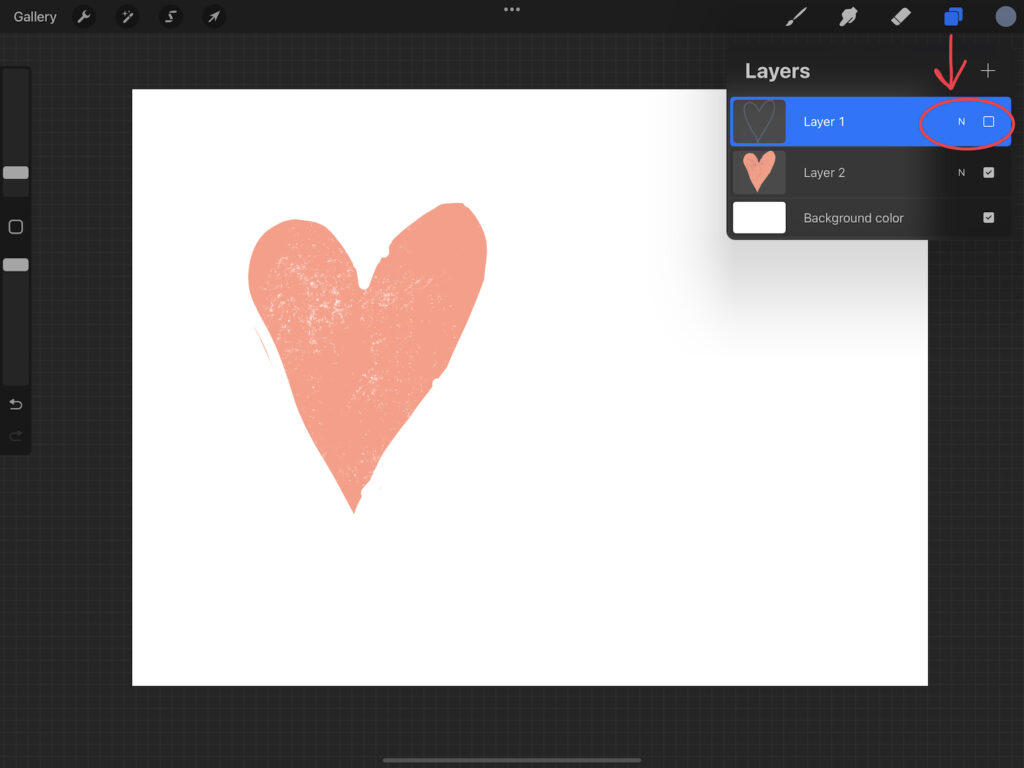The image size is (1024, 768).
Task: Select the Brush tool
Action: point(796,17)
